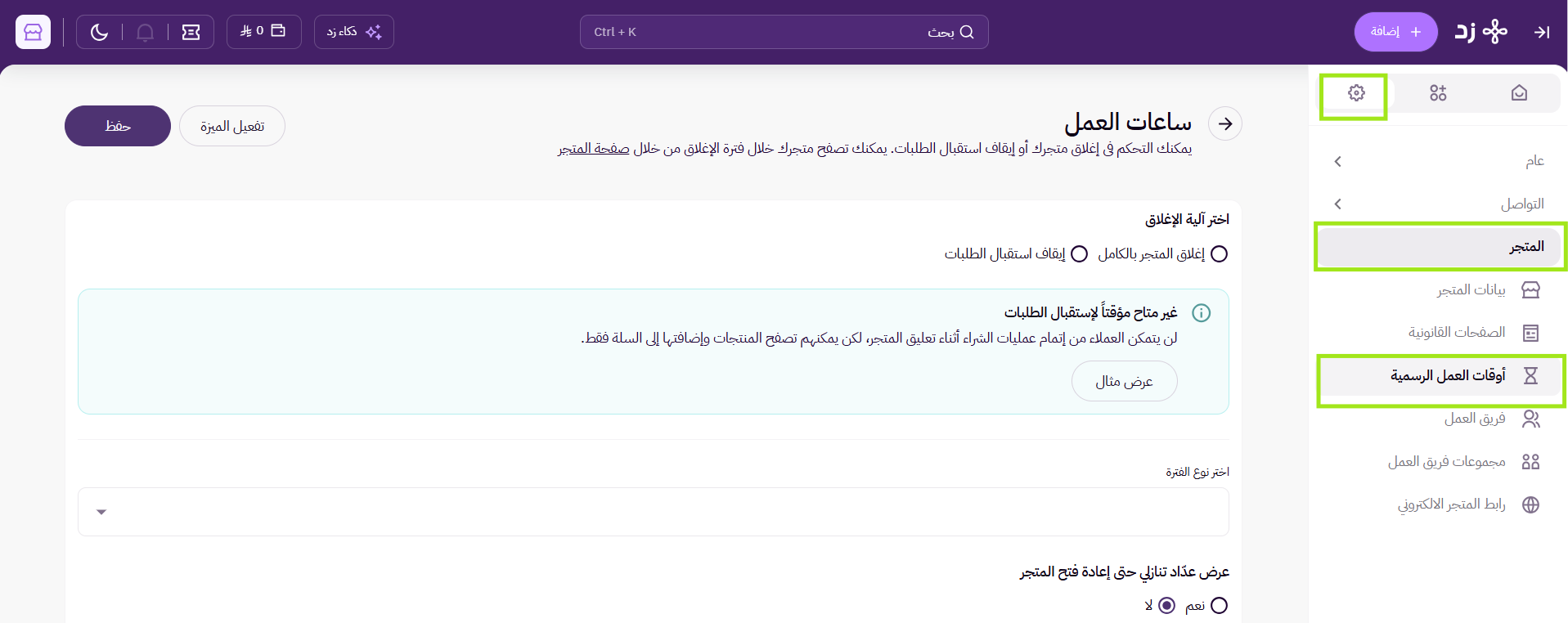
Task: Expand the عام section
Action: [x=1439, y=161]
